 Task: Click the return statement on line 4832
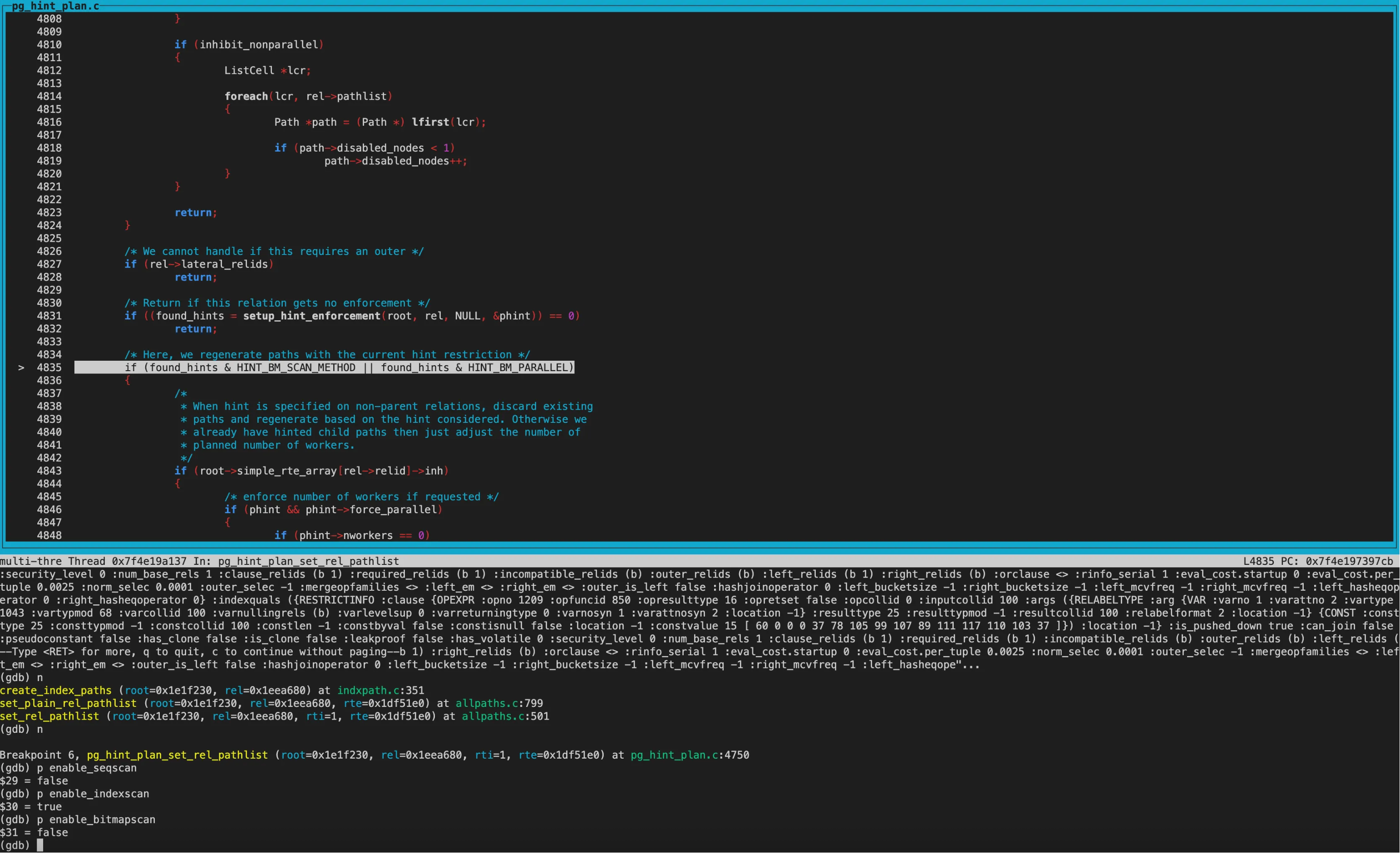point(195,329)
